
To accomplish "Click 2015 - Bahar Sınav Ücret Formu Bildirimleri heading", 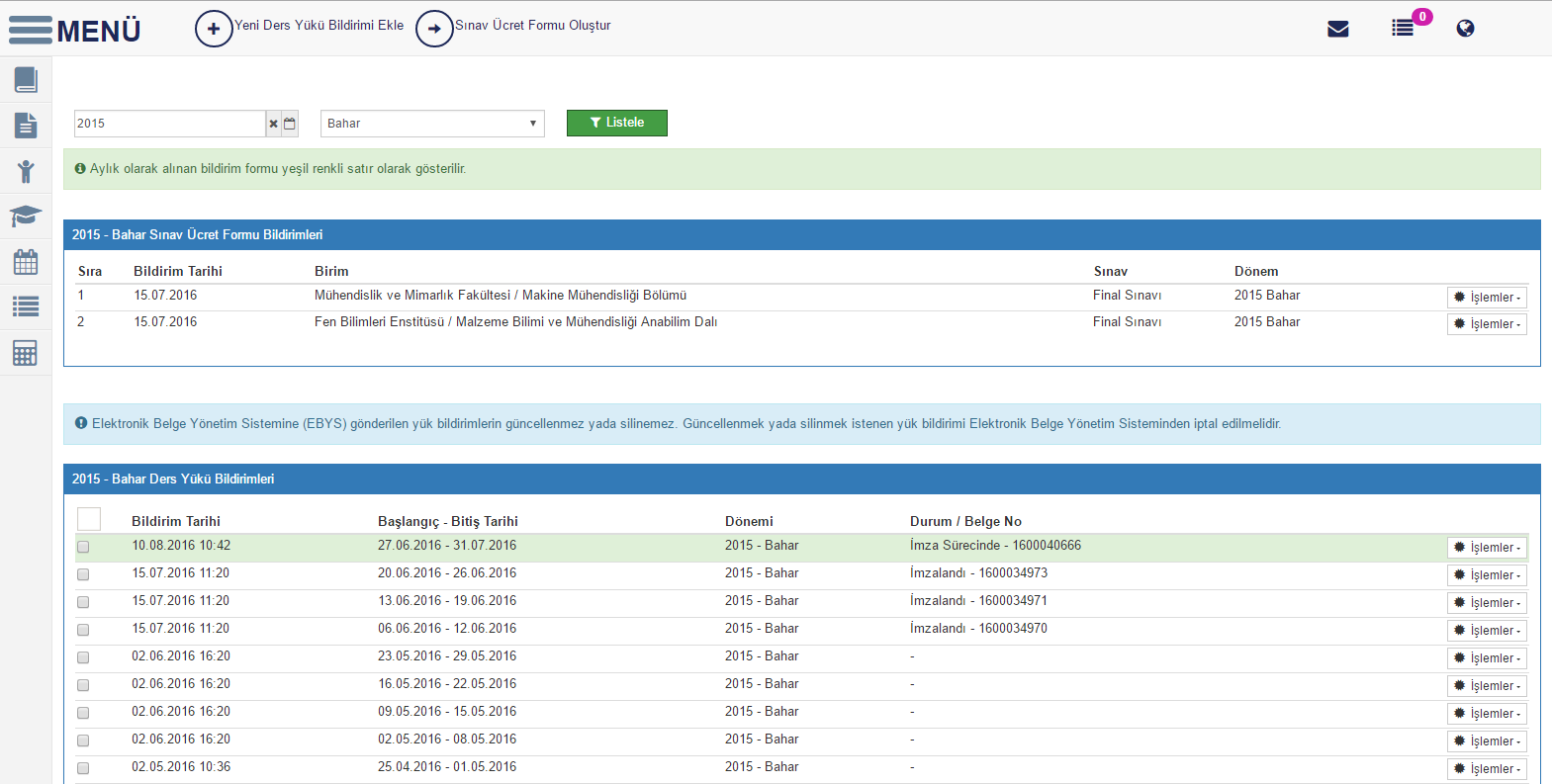I will (198, 235).
